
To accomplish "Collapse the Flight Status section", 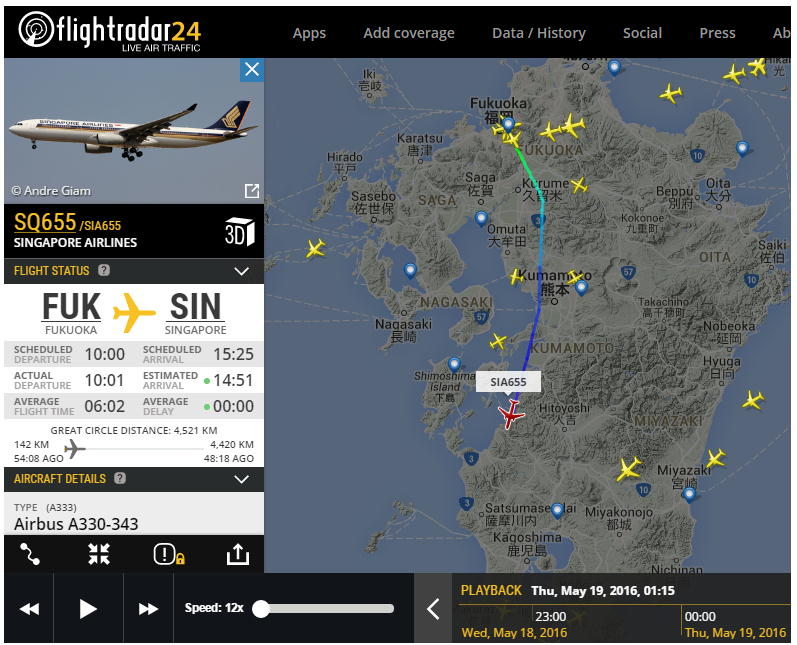I will click(241, 271).
